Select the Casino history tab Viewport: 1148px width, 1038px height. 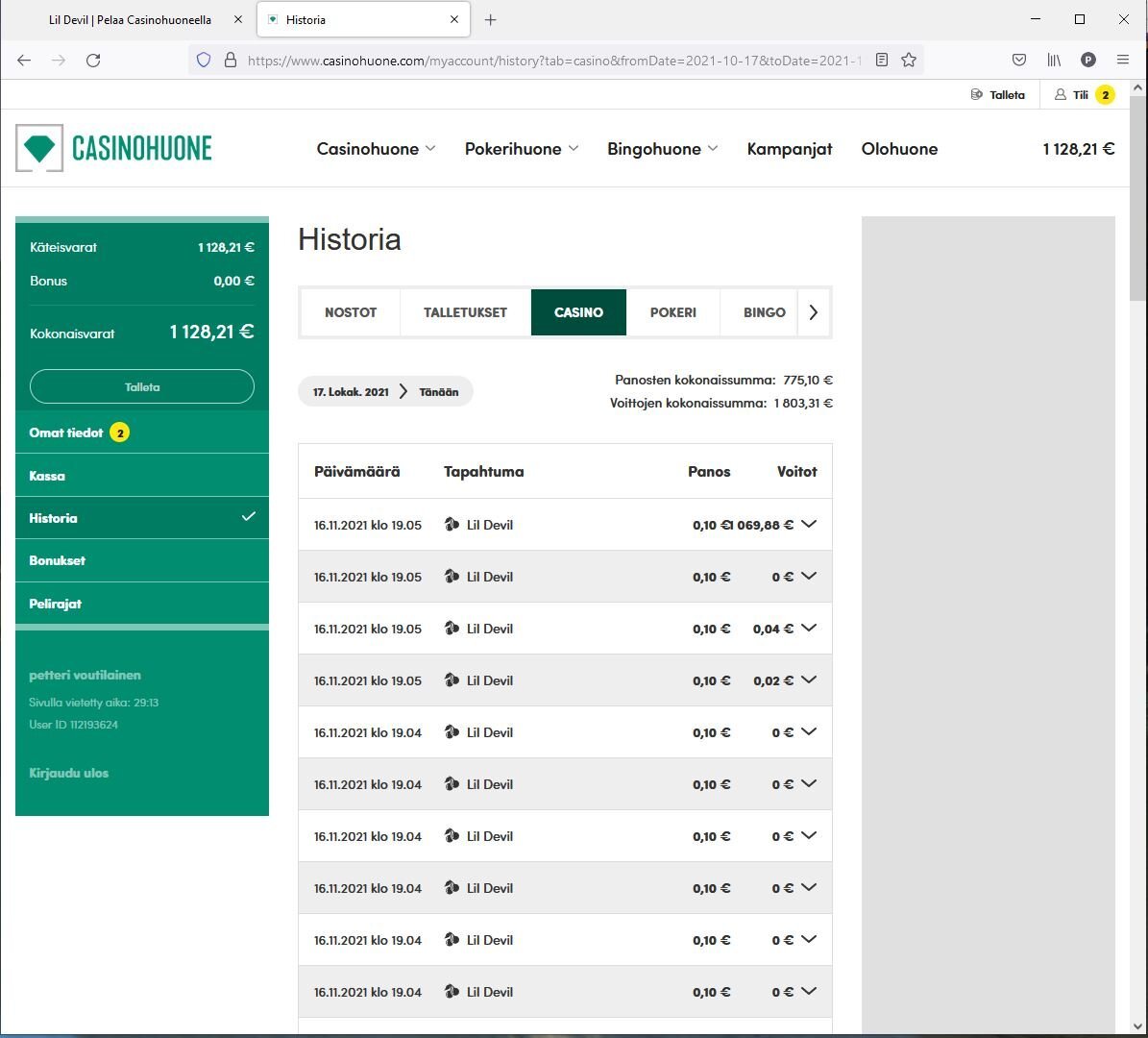pyautogui.click(x=578, y=312)
